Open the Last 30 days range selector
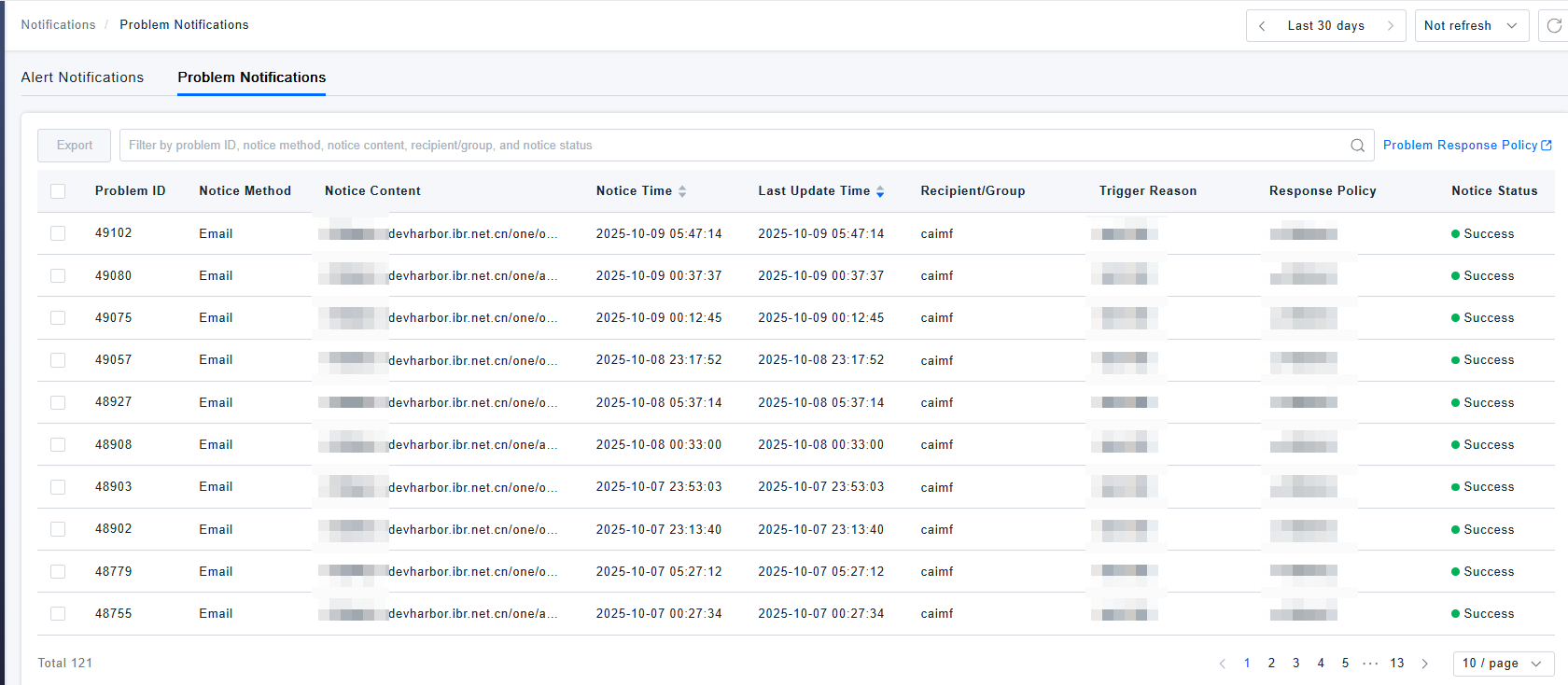 point(1325,26)
